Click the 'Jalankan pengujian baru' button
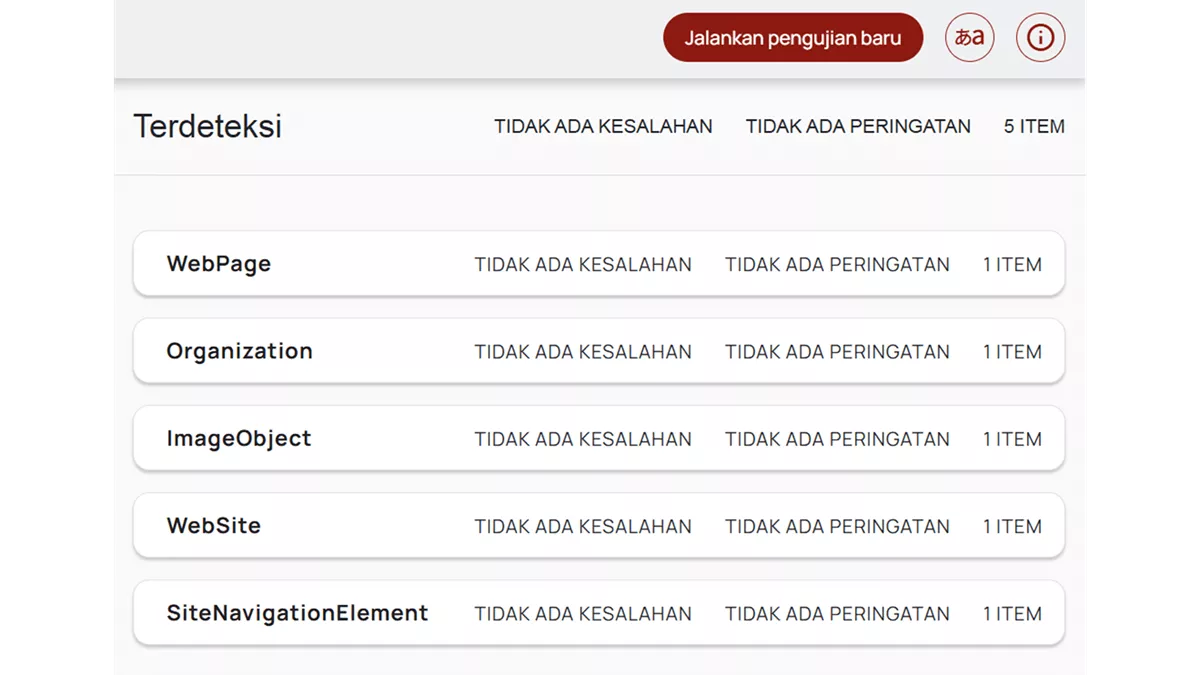This screenshot has width=1200, height=675. click(x=792, y=37)
